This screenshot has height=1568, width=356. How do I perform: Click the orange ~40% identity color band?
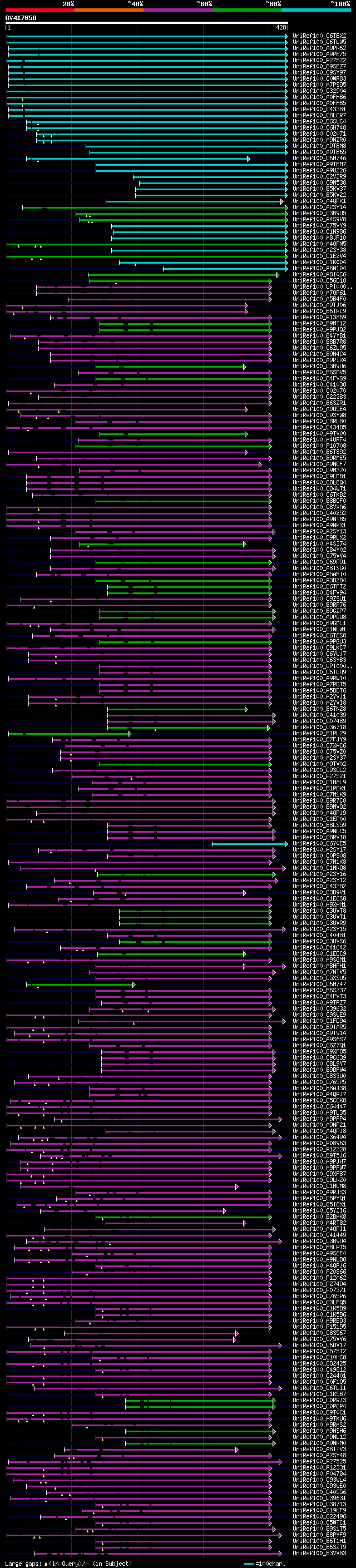click(x=109, y=10)
